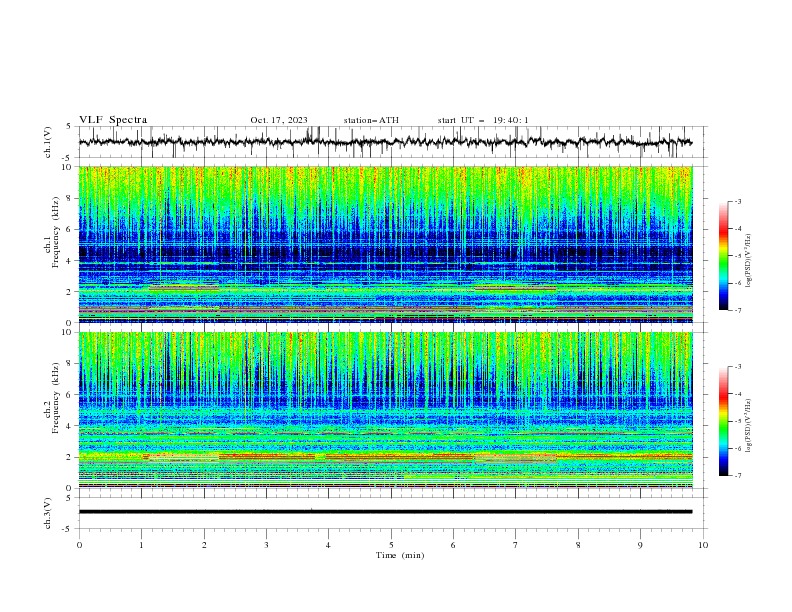Image resolution: width=792 pixels, height=612 pixels.
Task: Click the ch.1 spectrogram color bar
Action: [x=723, y=256]
